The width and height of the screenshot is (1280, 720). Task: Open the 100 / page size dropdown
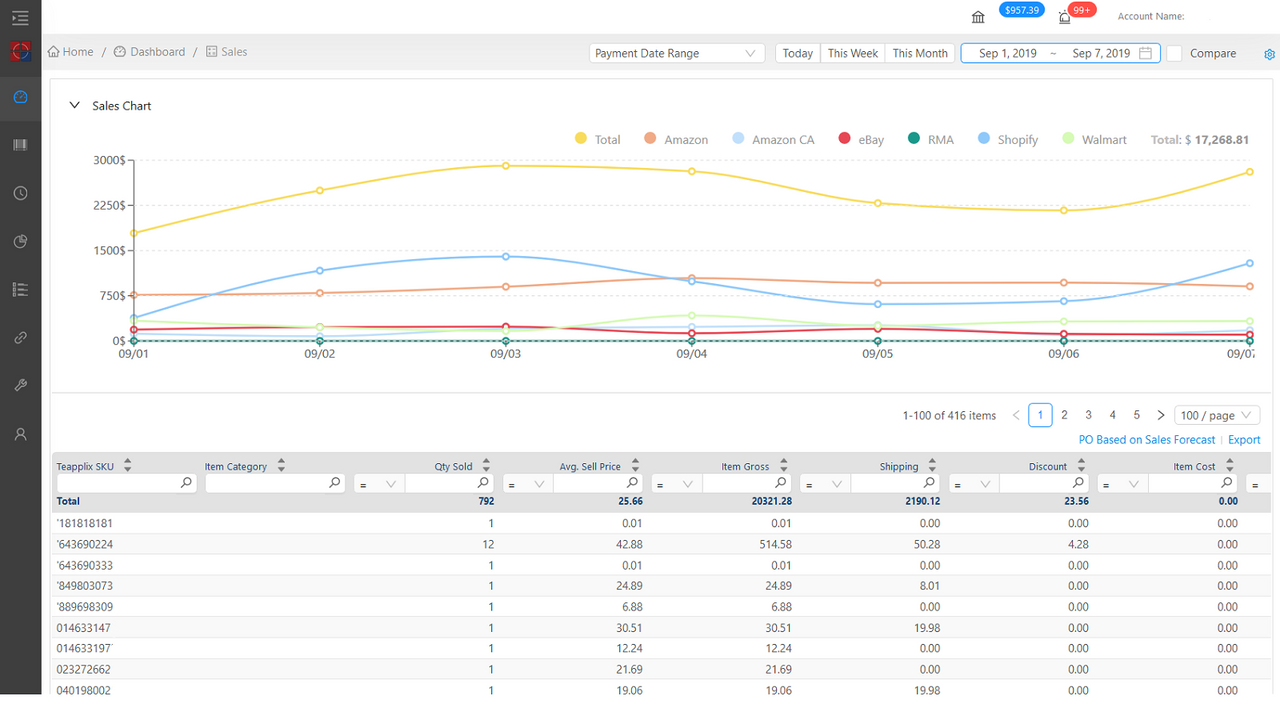pyautogui.click(x=1216, y=414)
